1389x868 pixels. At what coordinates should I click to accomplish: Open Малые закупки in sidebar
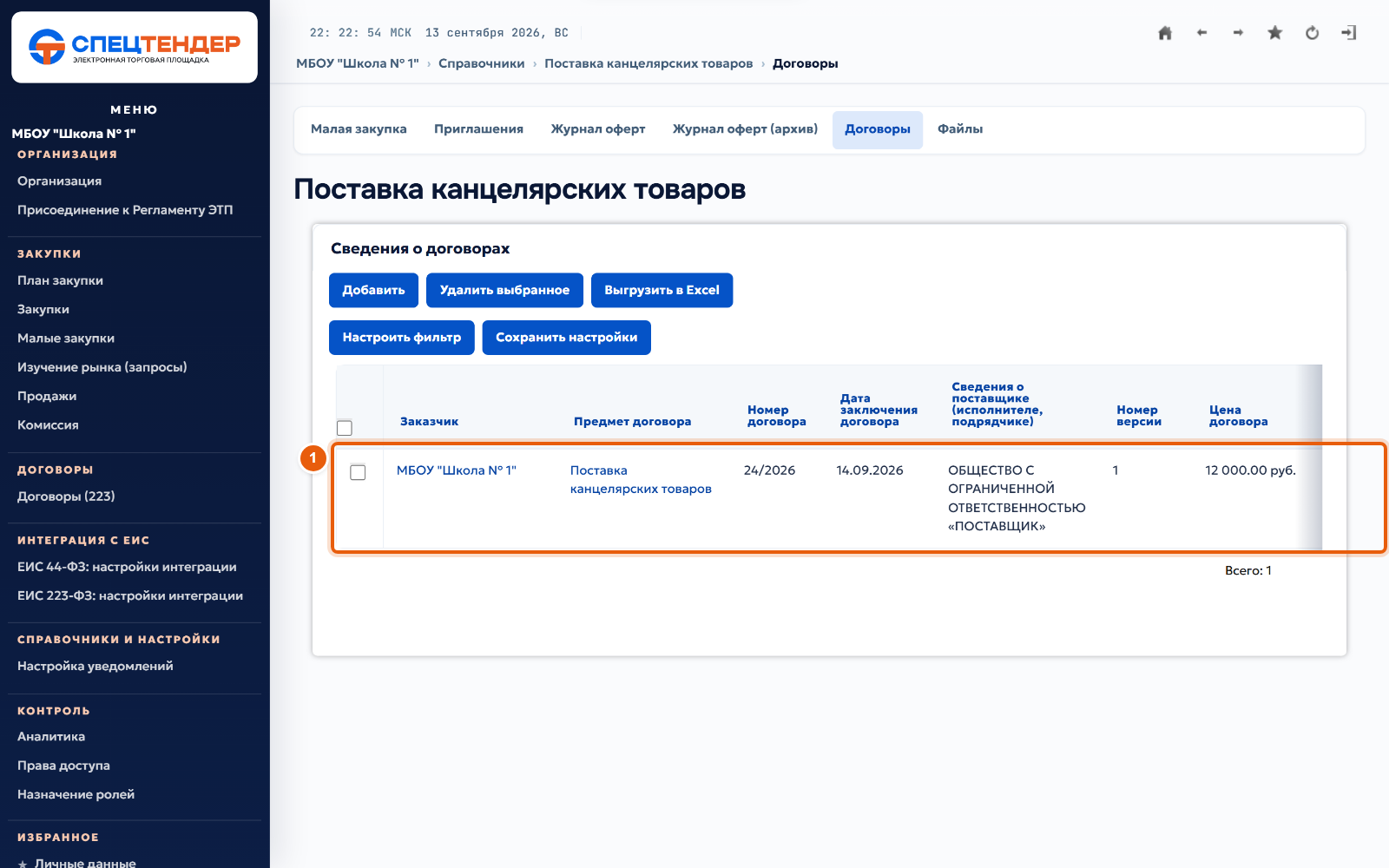point(66,339)
